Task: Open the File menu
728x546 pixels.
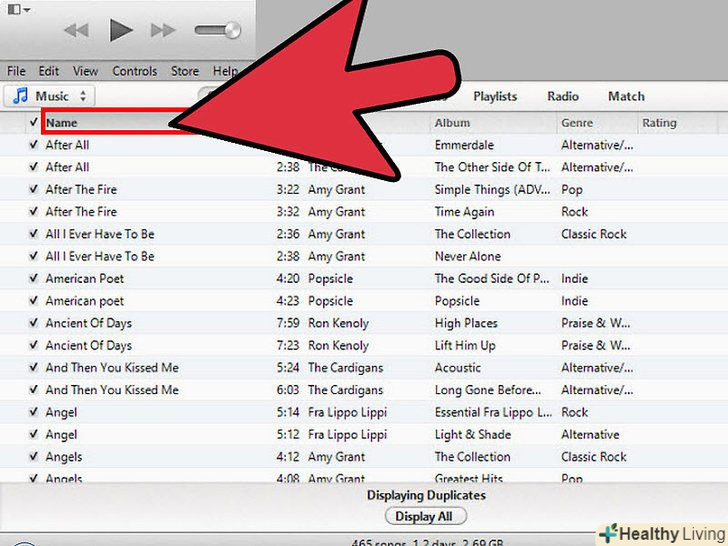Action: pos(16,71)
